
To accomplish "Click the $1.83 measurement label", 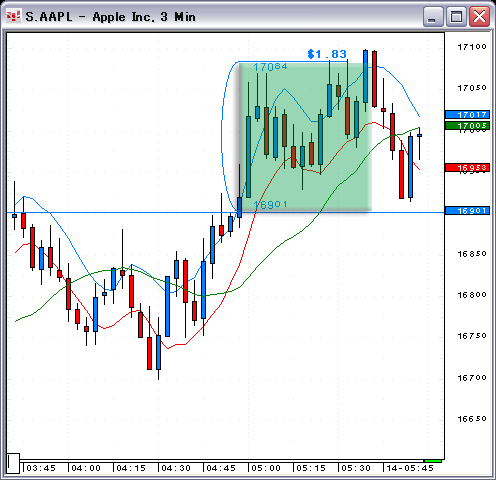I will (327, 54).
